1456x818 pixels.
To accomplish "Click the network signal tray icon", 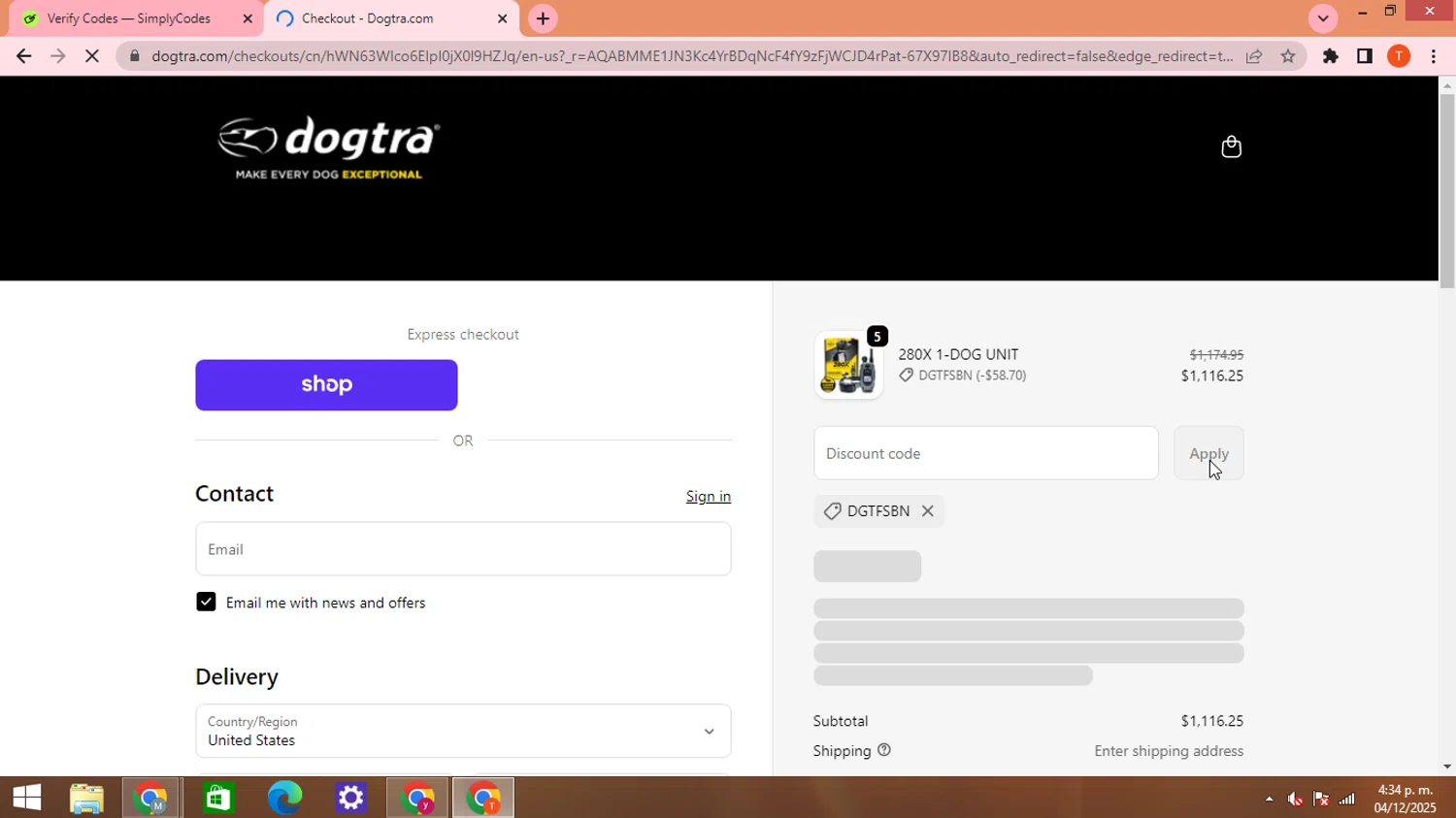I will point(1347,799).
